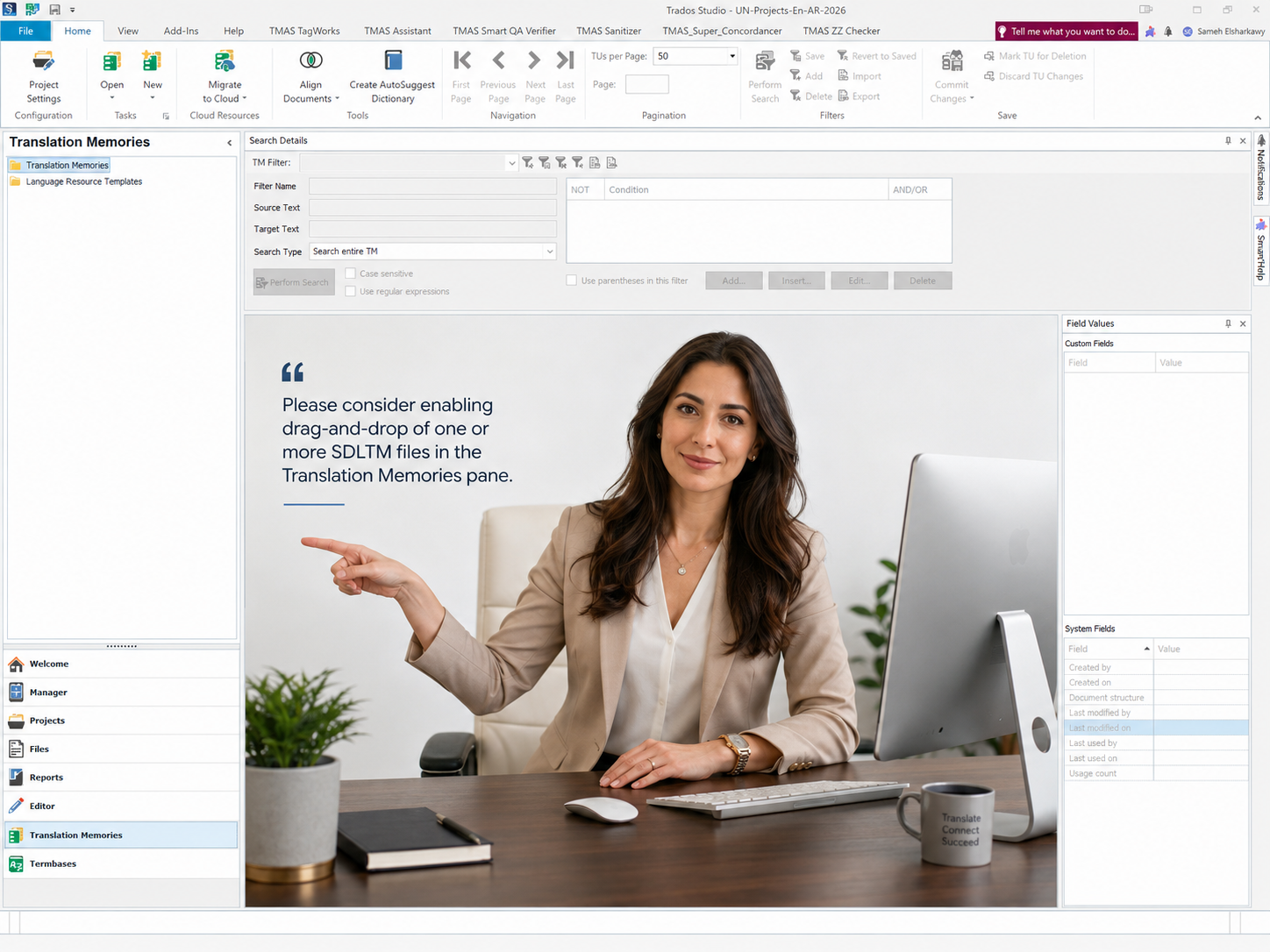Click the Edit... condition button
Image resolution: width=1270 pixels, height=952 pixels.
(x=860, y=281)
